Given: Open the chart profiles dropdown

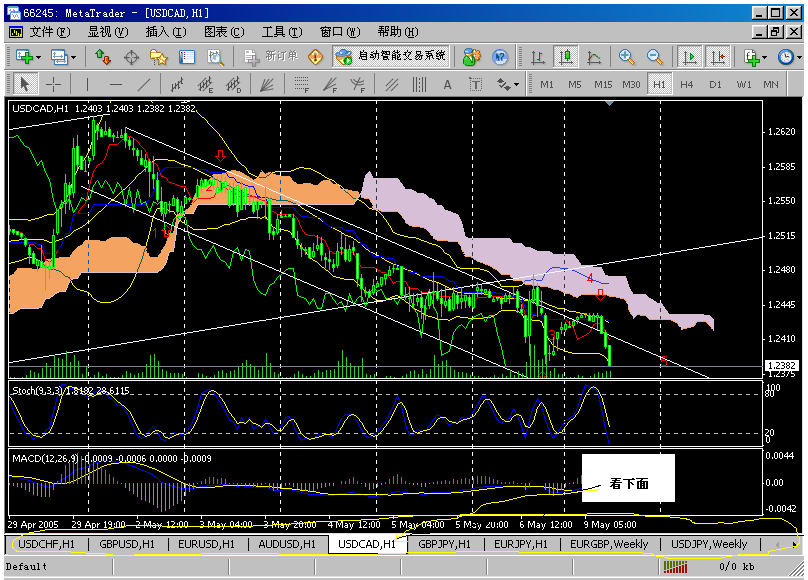Looking at the screenshot, I should coord(74,57).
